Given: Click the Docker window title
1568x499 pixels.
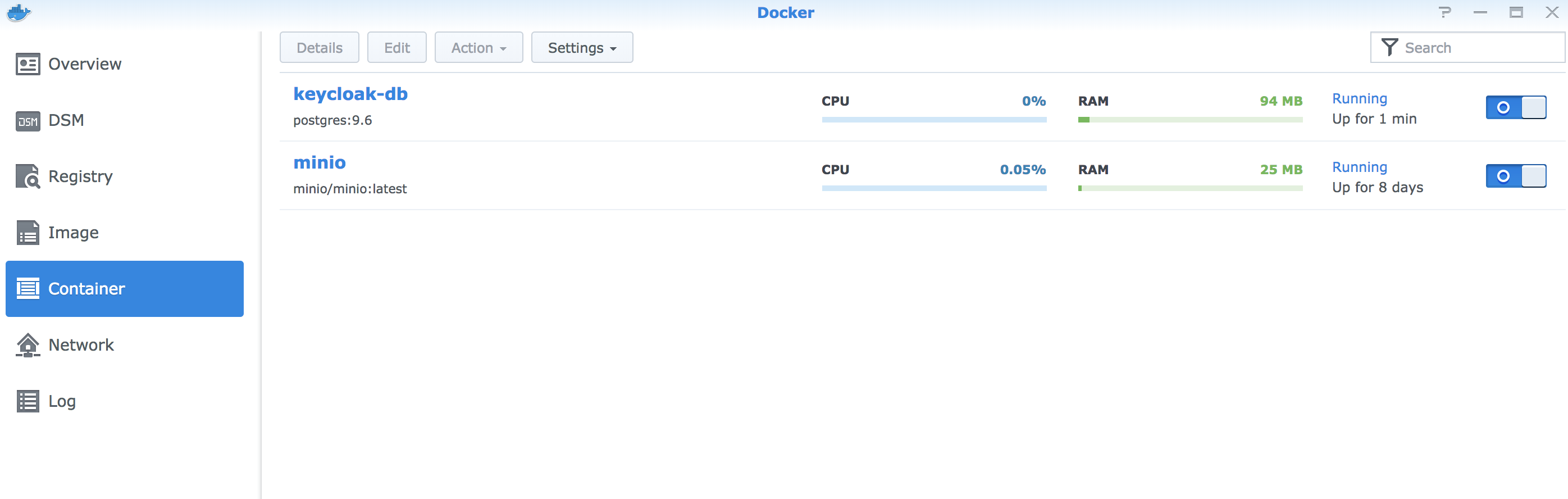Looking at the screenshot, I should tap(785, 12).
